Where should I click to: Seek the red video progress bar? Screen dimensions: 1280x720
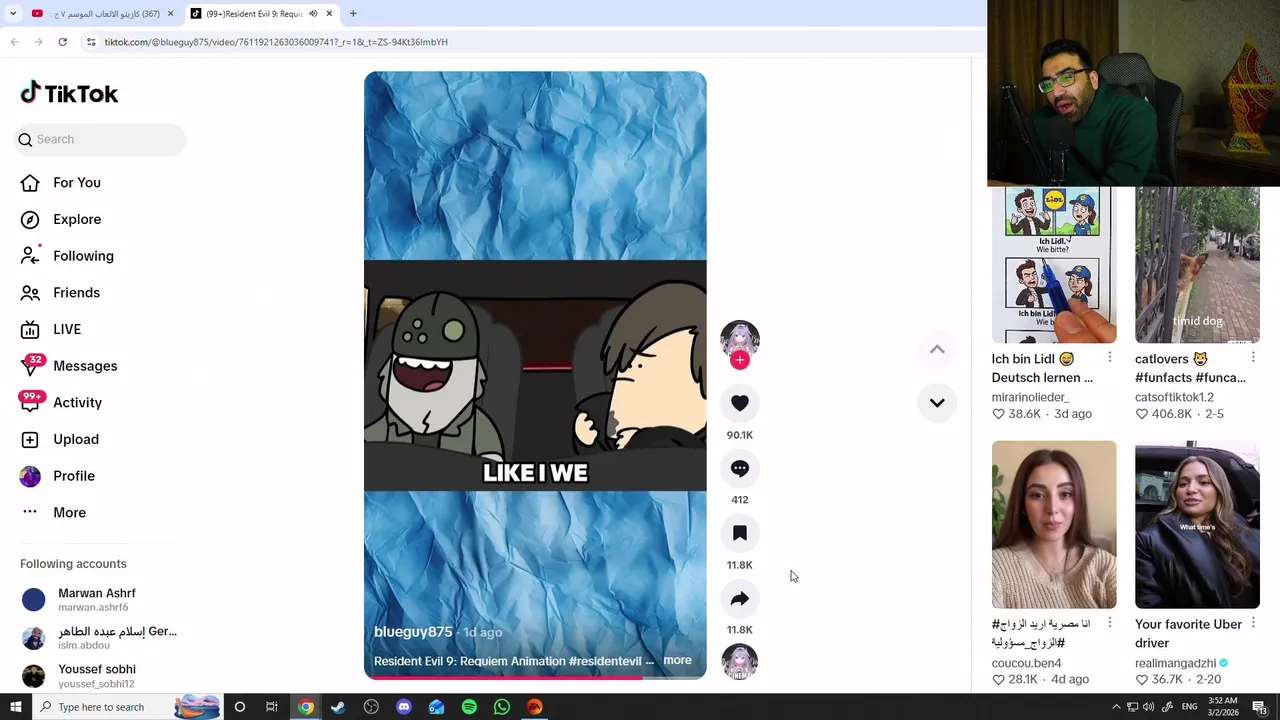(x=535, y=678)
